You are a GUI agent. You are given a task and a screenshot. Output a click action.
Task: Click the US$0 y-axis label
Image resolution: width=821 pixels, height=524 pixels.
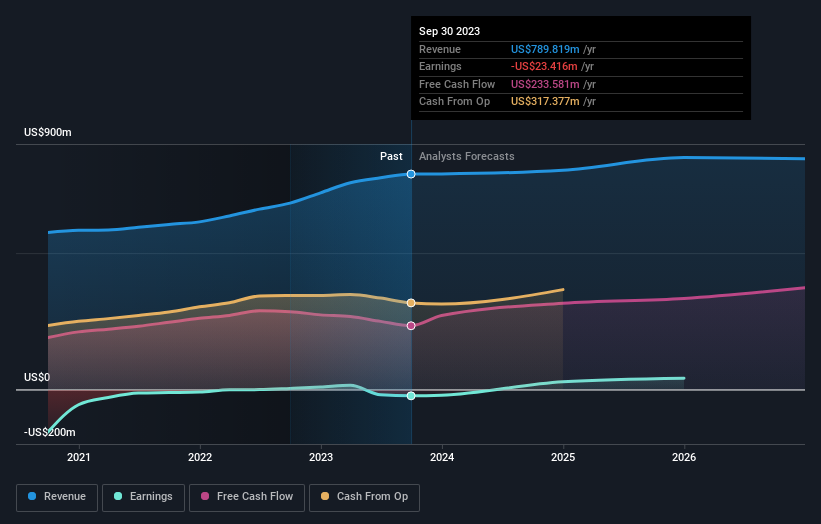click(x=37, y=377)
